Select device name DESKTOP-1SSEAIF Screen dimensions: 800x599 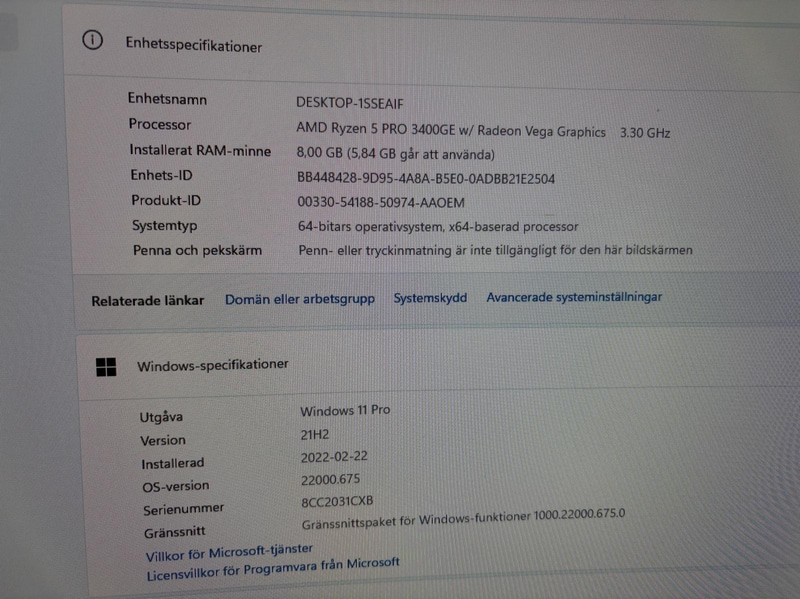349,104
